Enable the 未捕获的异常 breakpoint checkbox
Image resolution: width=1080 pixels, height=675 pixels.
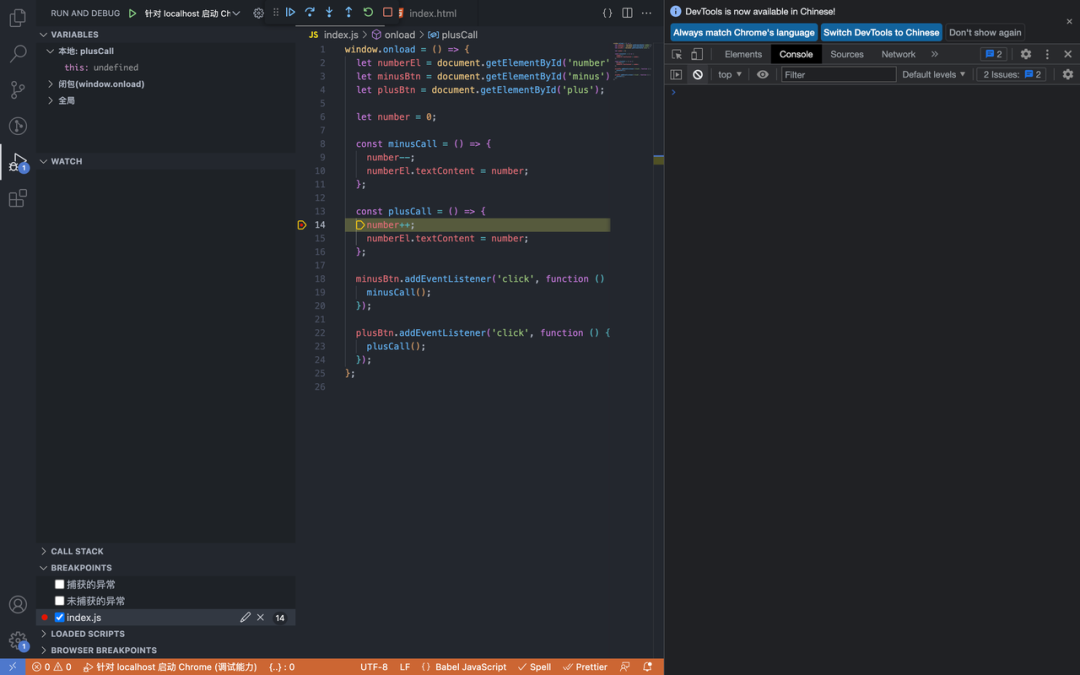coord(59,601)
